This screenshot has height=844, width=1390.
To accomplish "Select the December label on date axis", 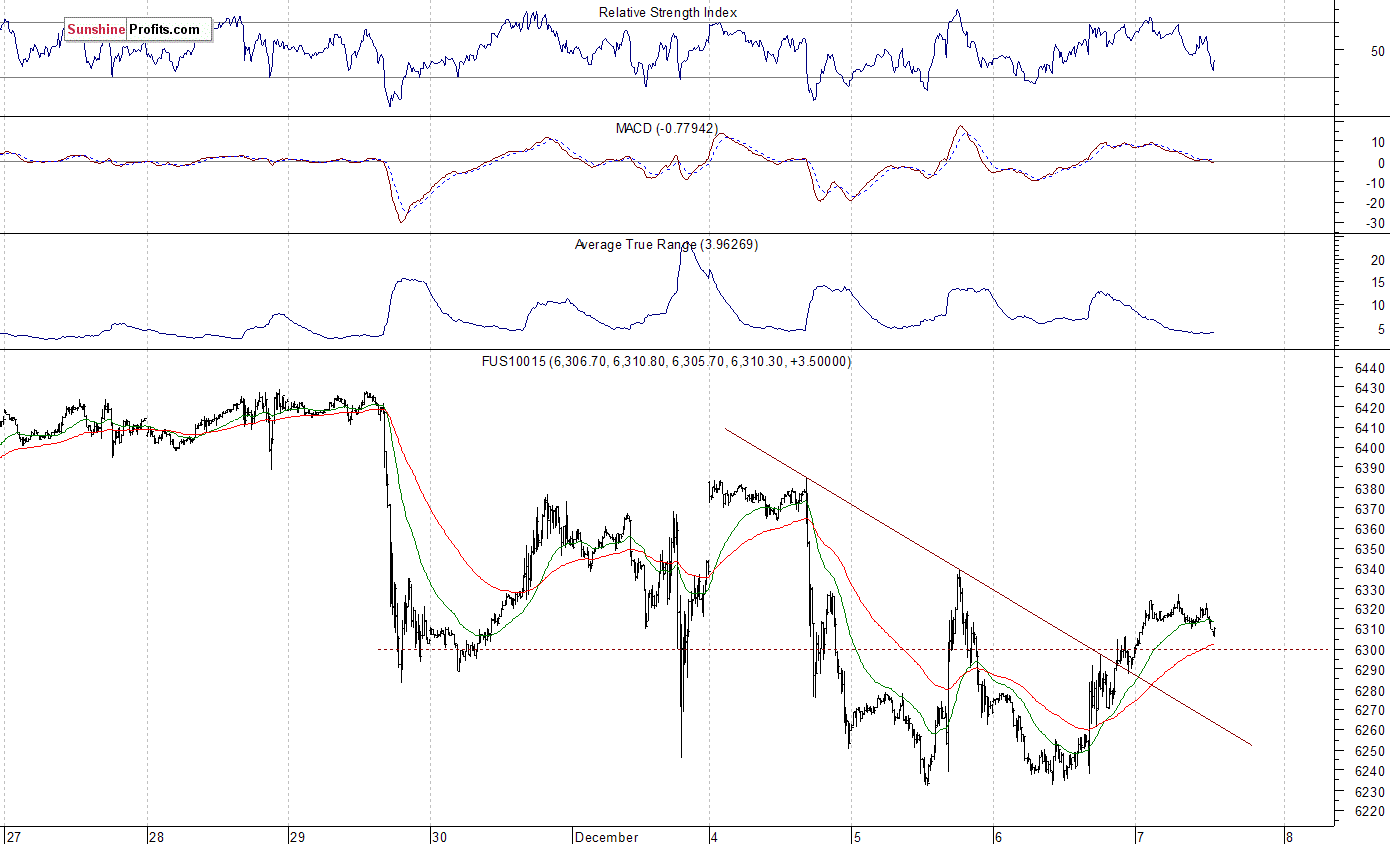I will (x=607, y=836).
